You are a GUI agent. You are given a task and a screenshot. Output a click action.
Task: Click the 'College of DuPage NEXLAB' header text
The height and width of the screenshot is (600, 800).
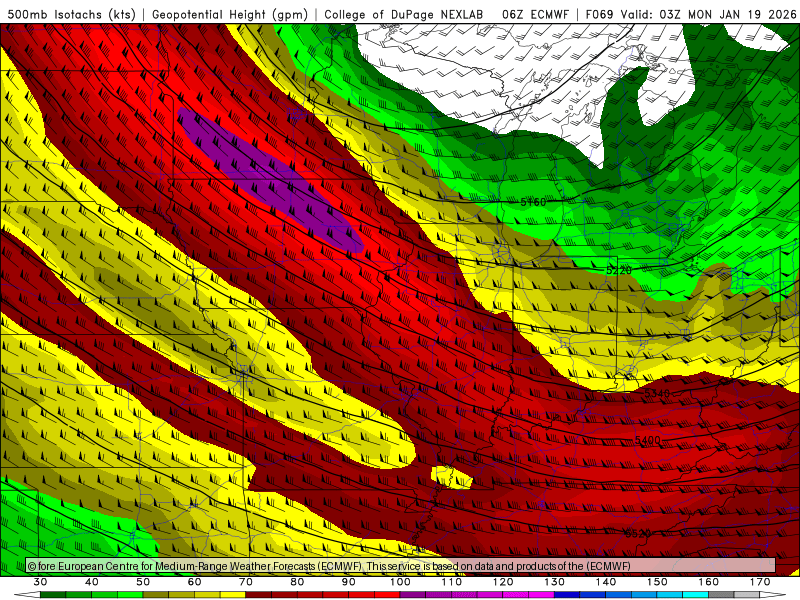tap(404, 14)
